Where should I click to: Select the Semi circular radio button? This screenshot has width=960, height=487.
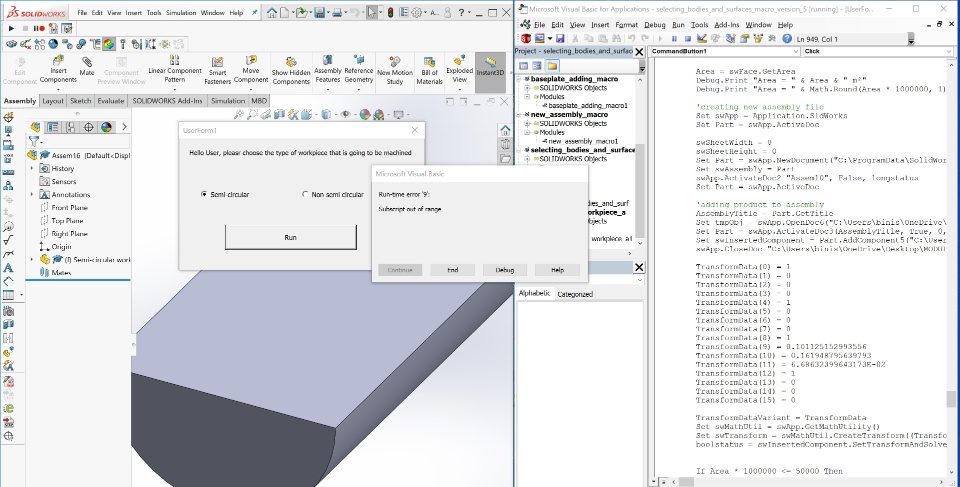point(204,194)
